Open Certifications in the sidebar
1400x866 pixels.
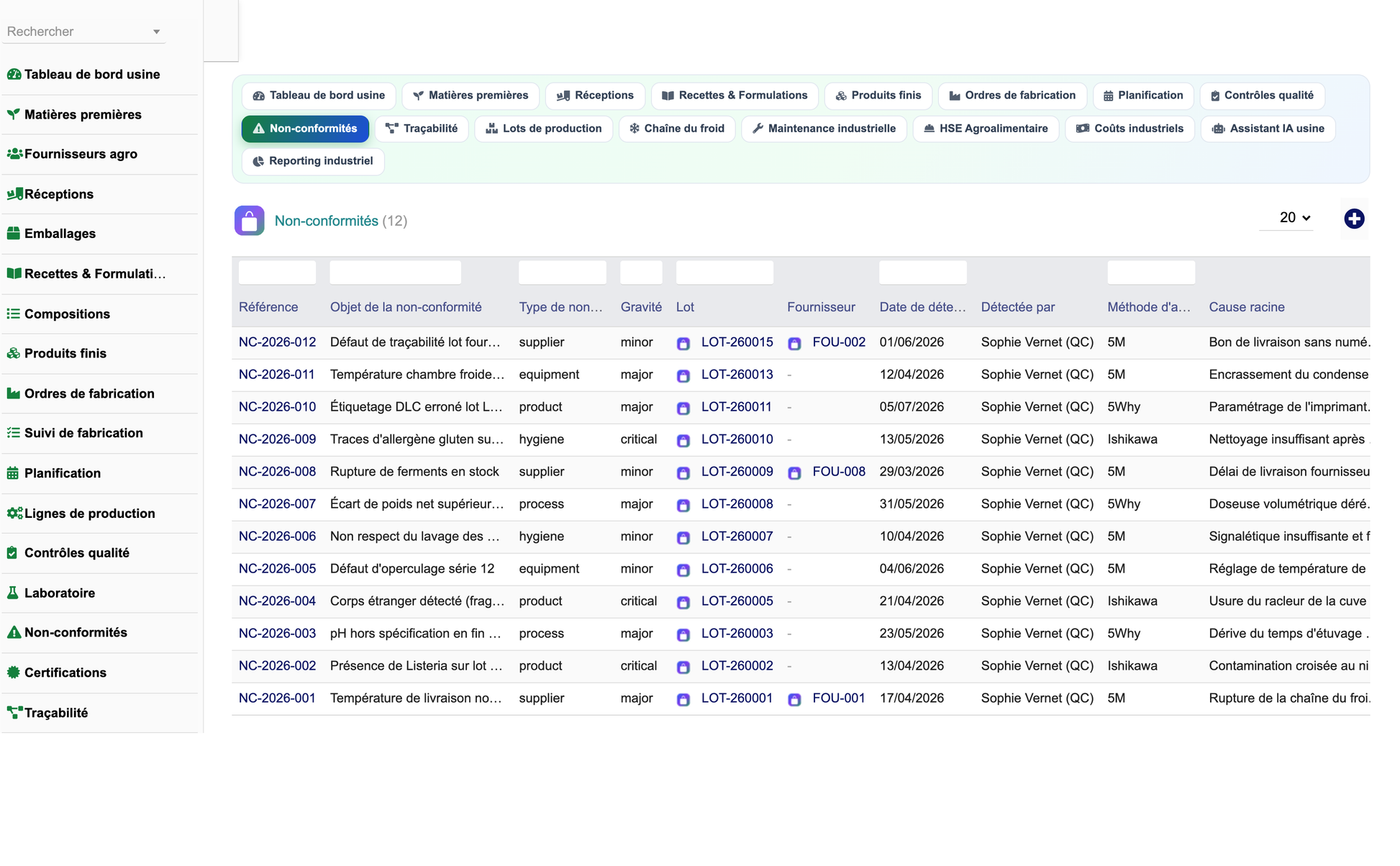pos(65,673)
